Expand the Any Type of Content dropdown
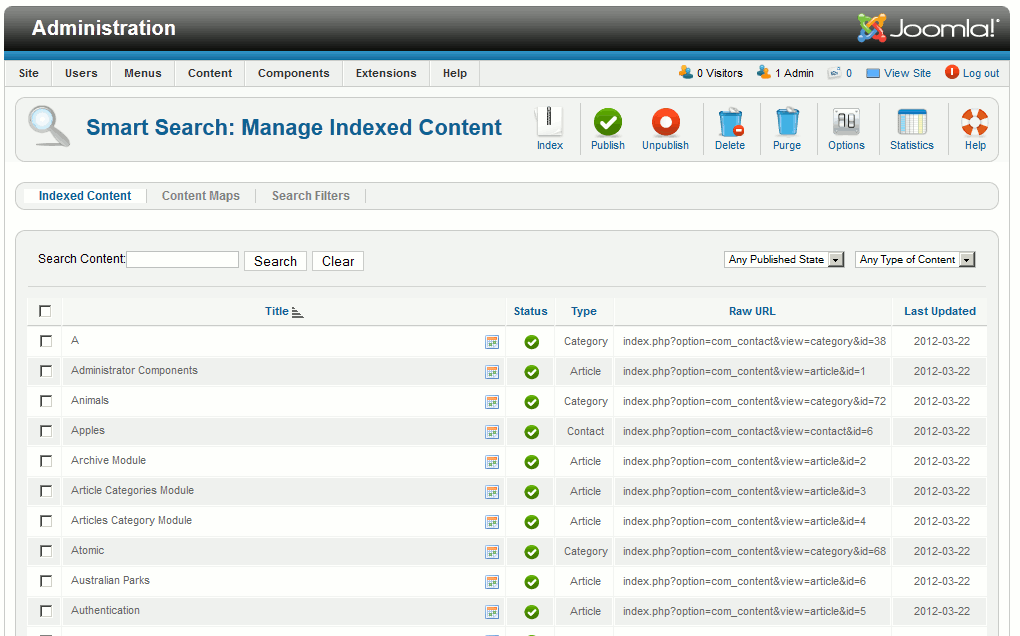The image size is (1020, 636). coord(914,260)
